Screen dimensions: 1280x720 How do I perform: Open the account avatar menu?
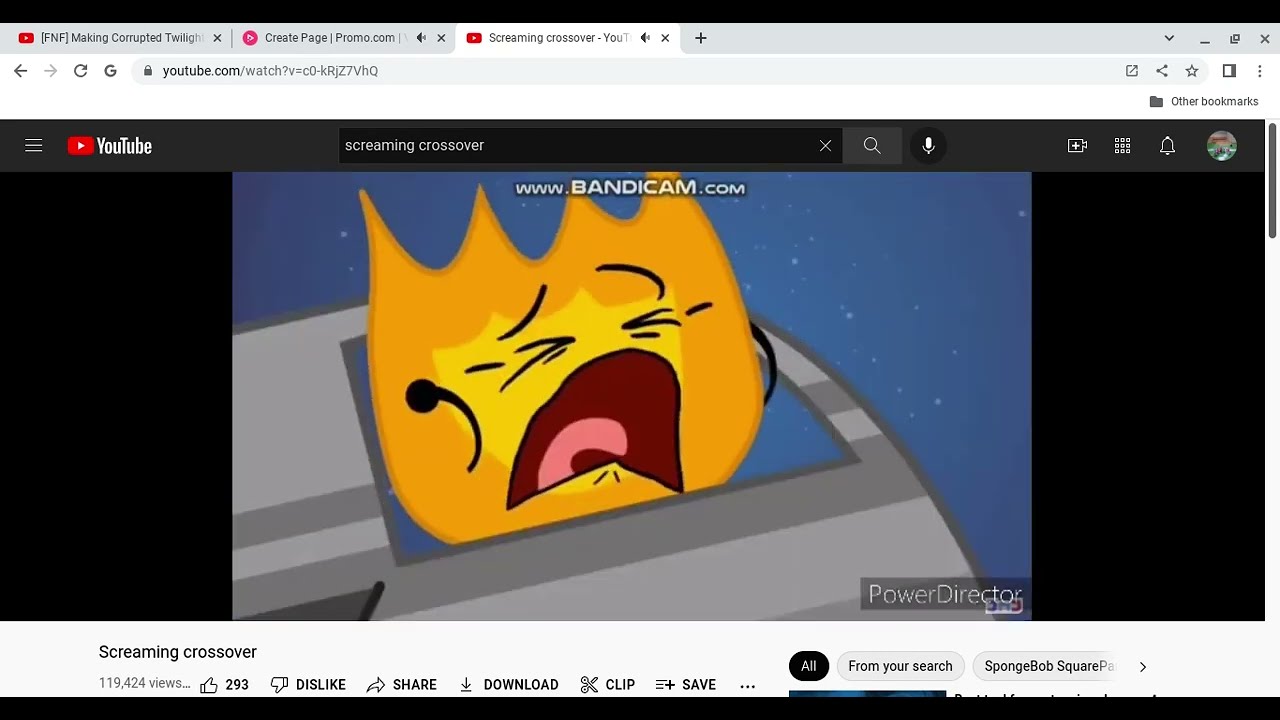point(1221,146)
